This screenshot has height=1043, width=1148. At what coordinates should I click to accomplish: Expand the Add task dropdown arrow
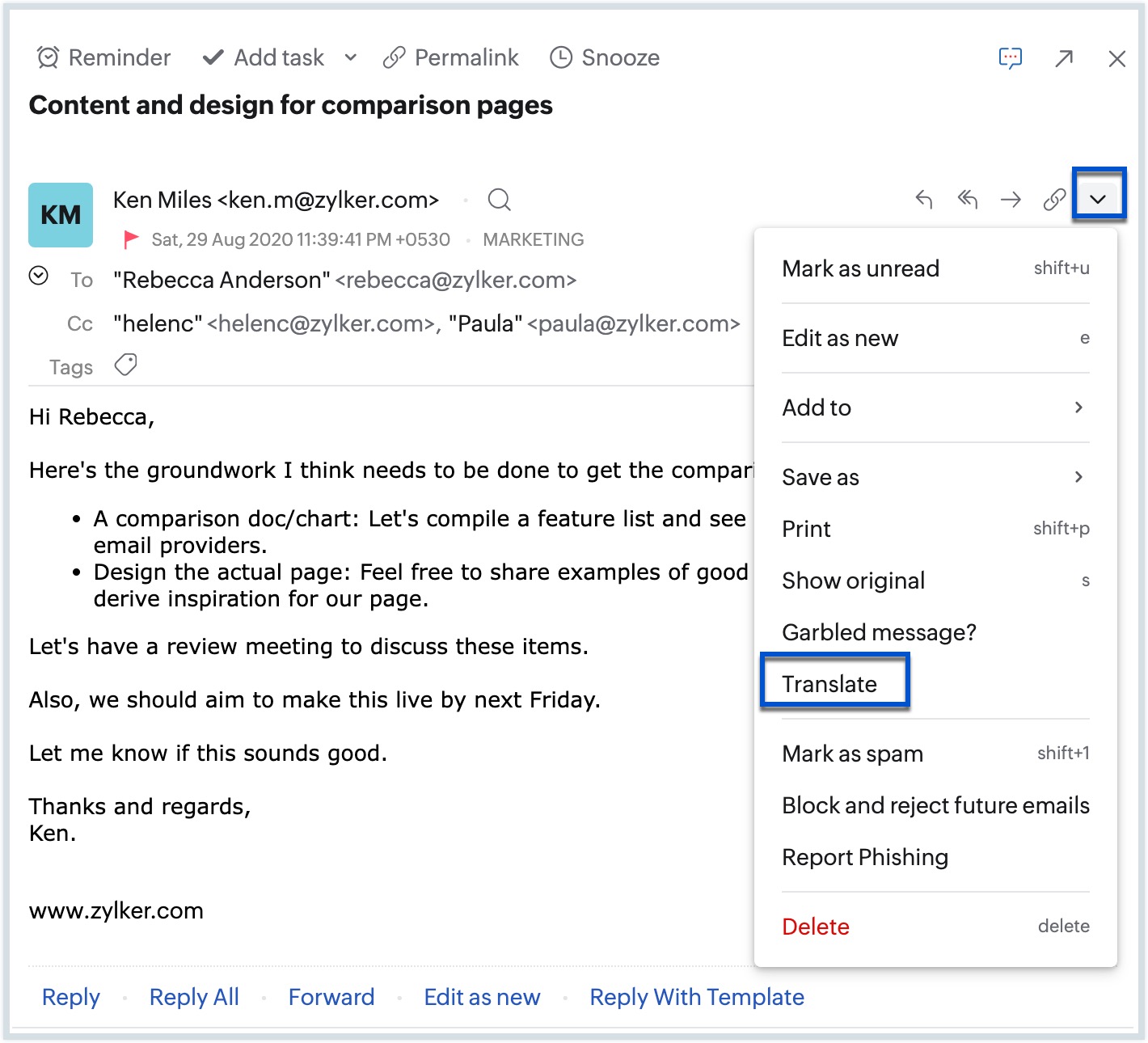click(350, 57)
